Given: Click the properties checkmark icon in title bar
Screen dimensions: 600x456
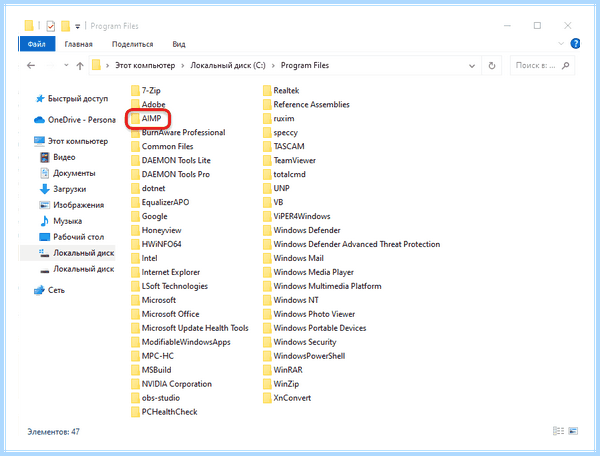Looking at the screenshot, I should tap(51, 26).
